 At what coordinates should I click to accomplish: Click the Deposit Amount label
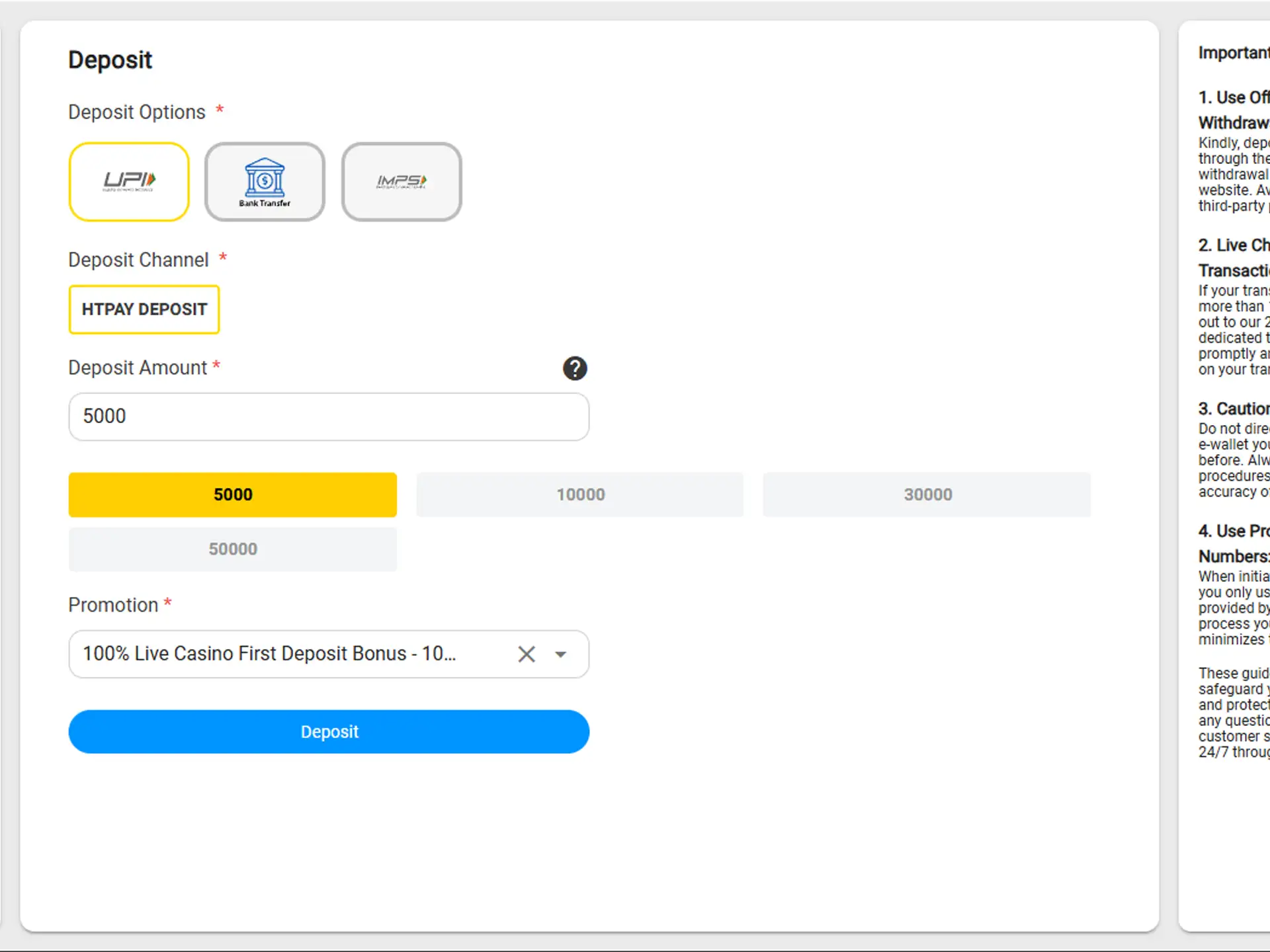pos(138,368)
